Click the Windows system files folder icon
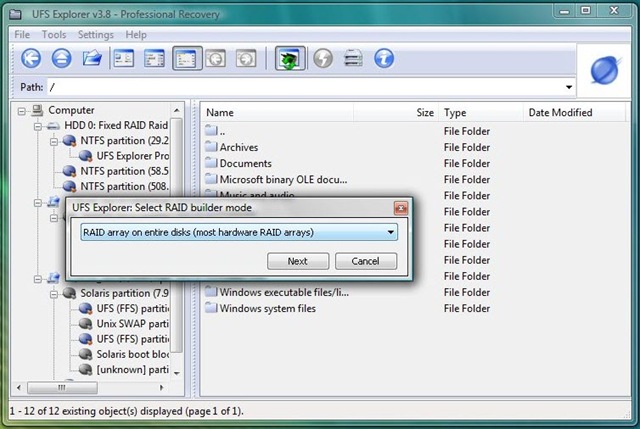This screenshot has height=429, width=640. (211, 308)
